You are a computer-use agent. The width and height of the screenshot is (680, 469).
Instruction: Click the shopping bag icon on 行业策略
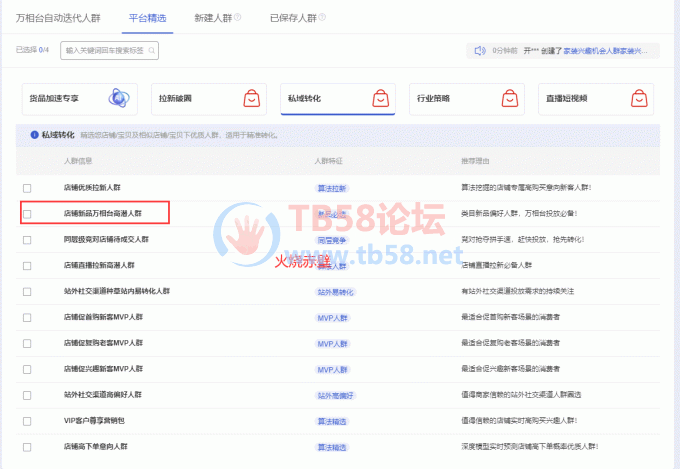point(509,99)
